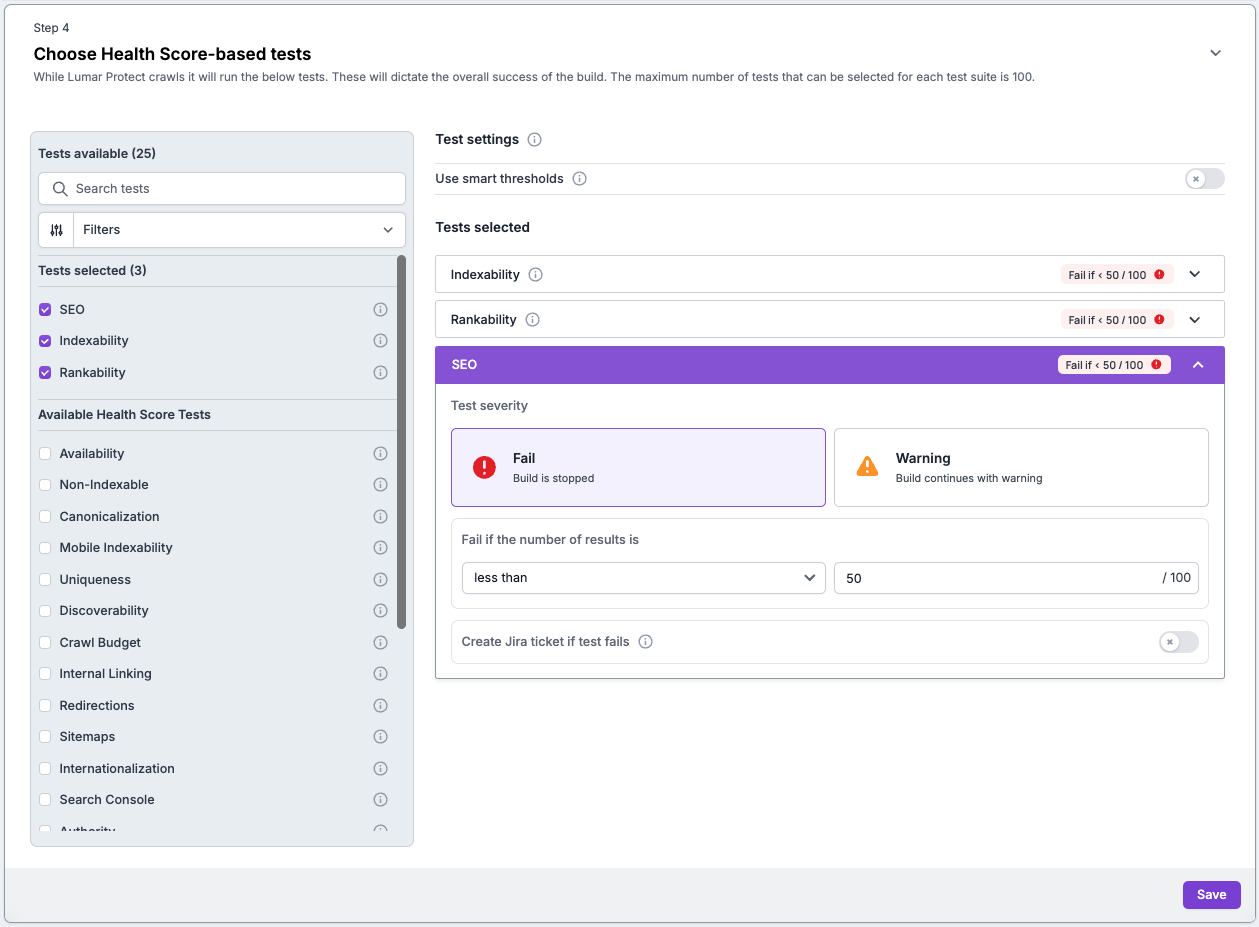
Task: Click info icon beside Test settings heading
Action: click(x=534, y=140)
